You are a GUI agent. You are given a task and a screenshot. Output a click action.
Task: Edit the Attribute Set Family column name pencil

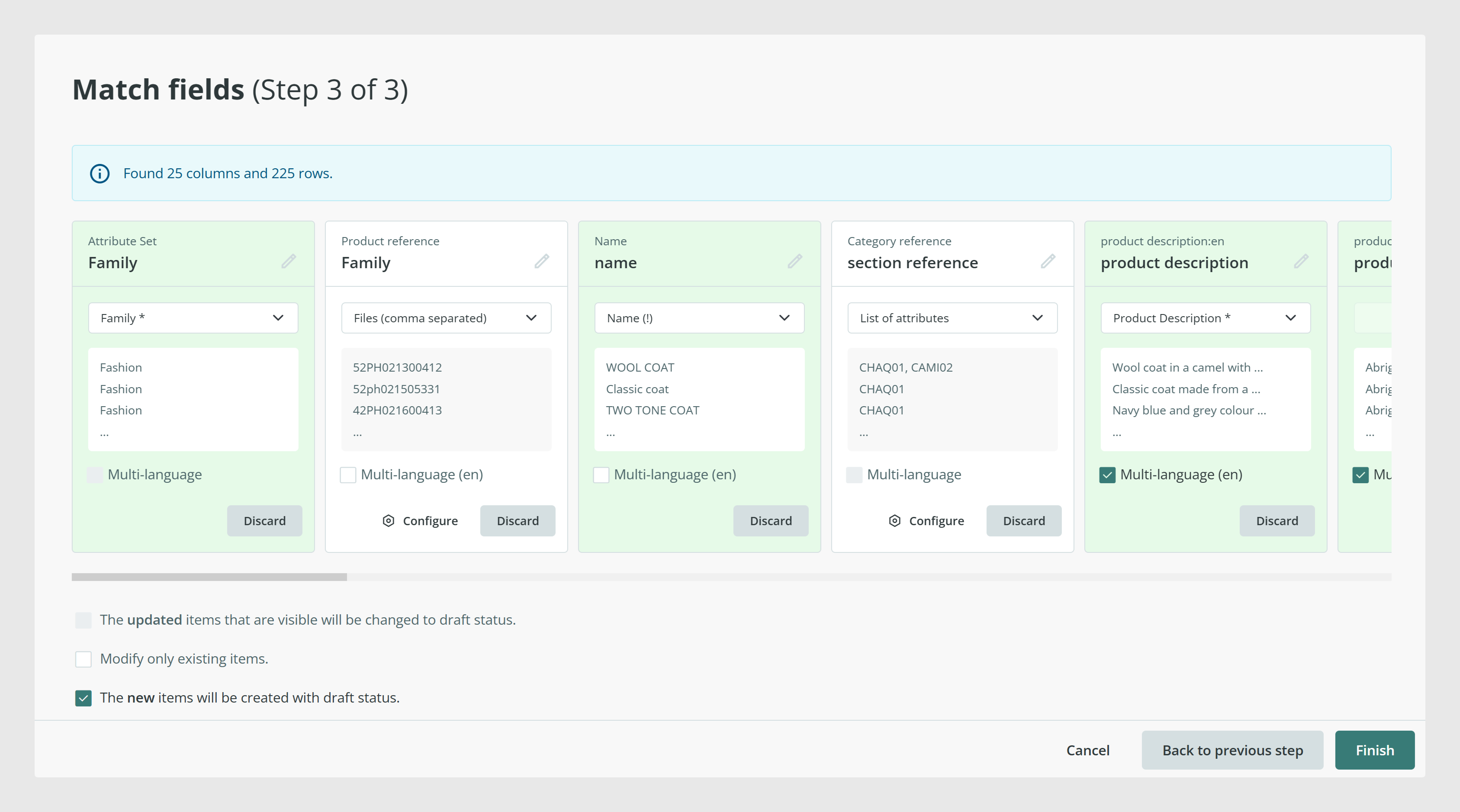289,261
